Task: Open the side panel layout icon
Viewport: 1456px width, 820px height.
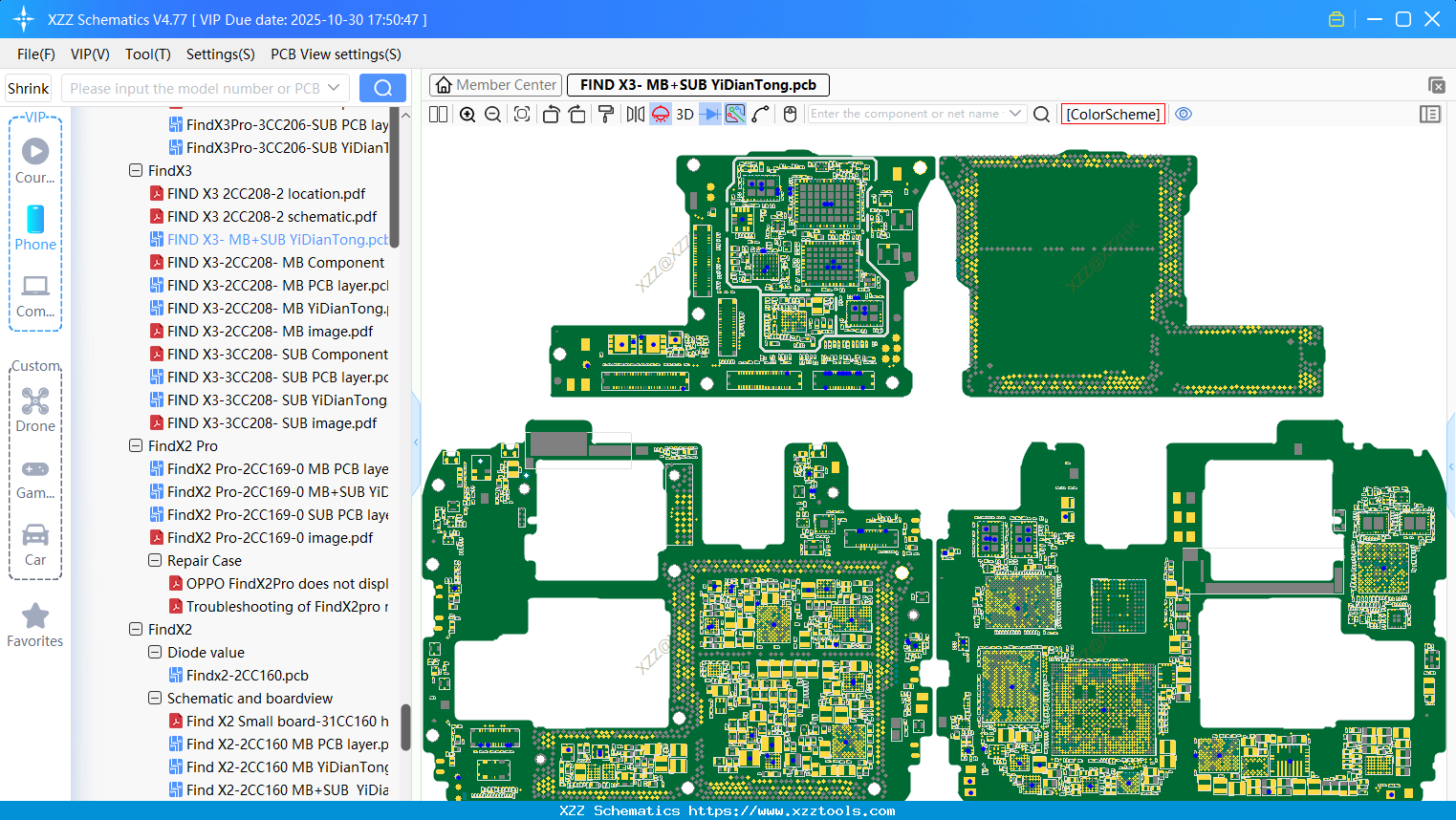Action: [1430, 114]
